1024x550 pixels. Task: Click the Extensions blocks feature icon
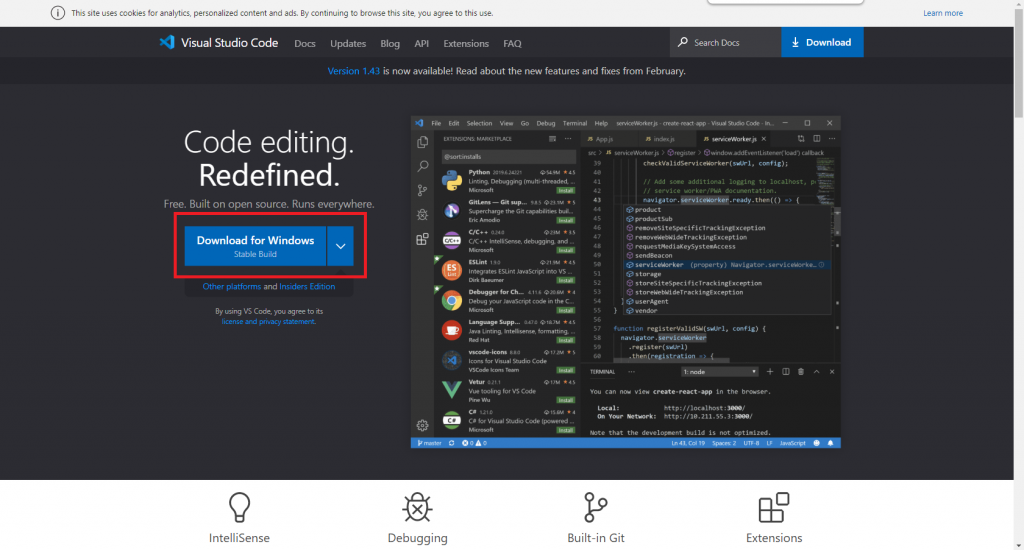(x=774, y=508)
